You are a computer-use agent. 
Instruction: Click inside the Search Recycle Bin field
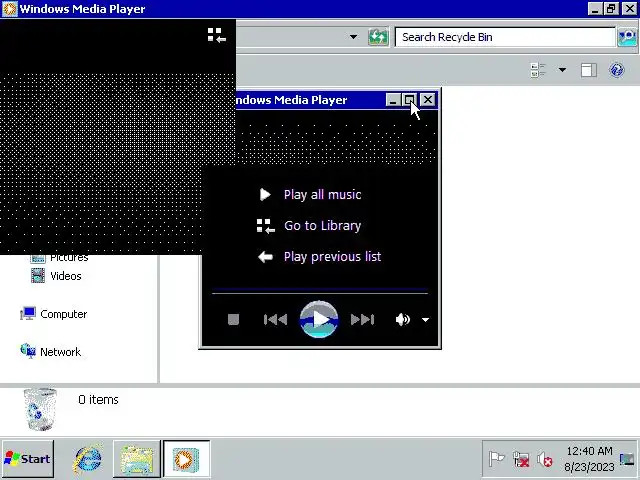[x=505, y=37]
